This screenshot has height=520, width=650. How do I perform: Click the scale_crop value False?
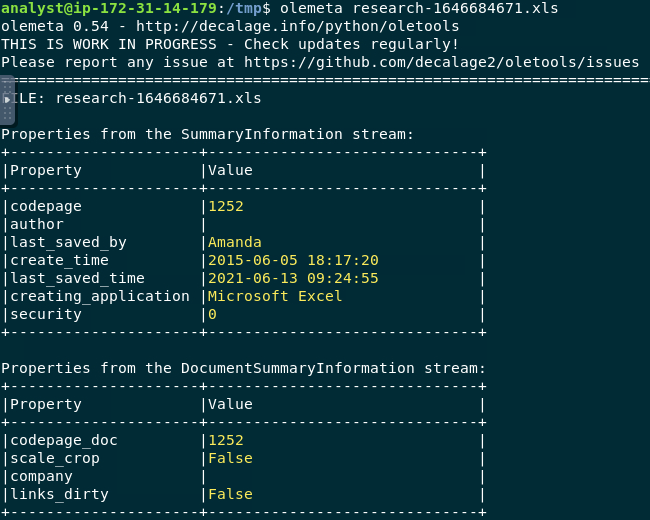230,458
